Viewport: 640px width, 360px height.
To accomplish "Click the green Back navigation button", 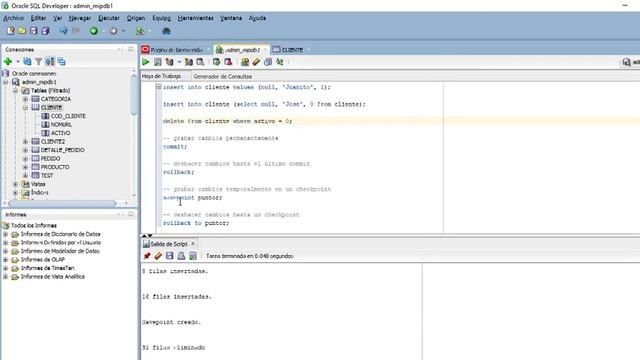I will click(94, 31).
